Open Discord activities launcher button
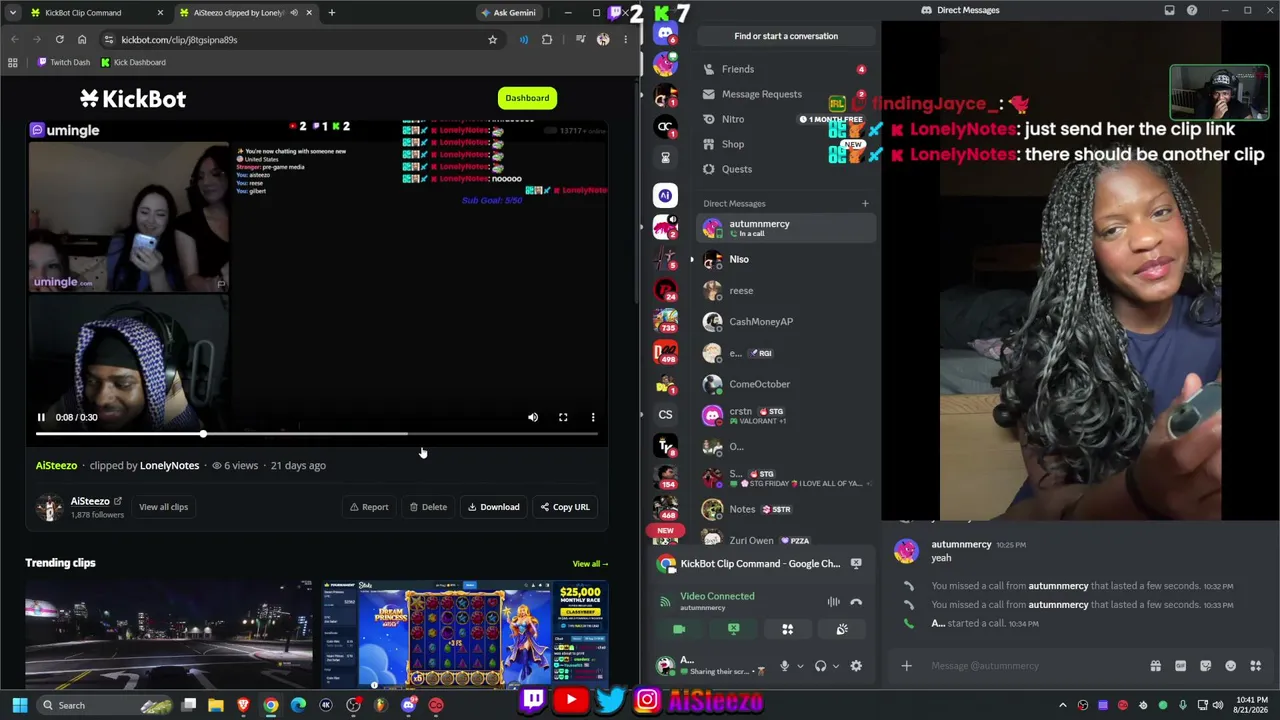 (787, 629)
